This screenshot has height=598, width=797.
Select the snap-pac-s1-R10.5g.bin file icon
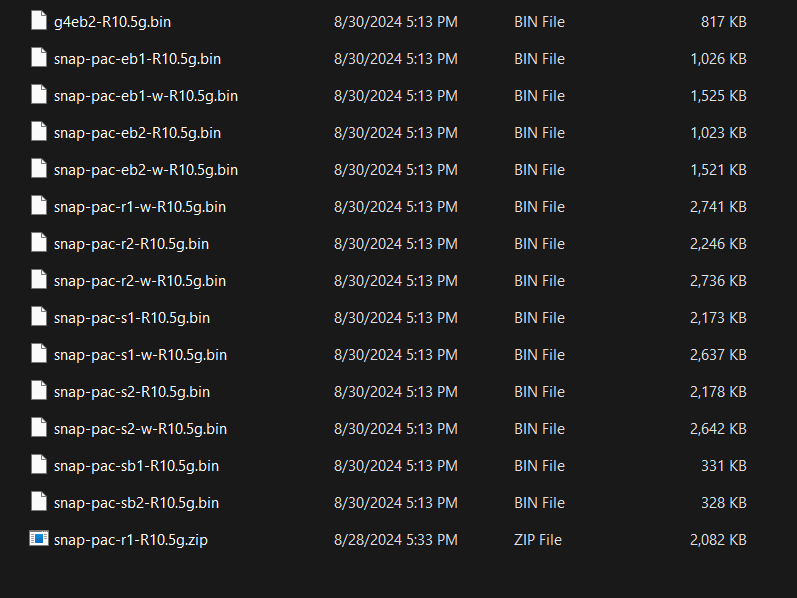[x=39, y=317]
